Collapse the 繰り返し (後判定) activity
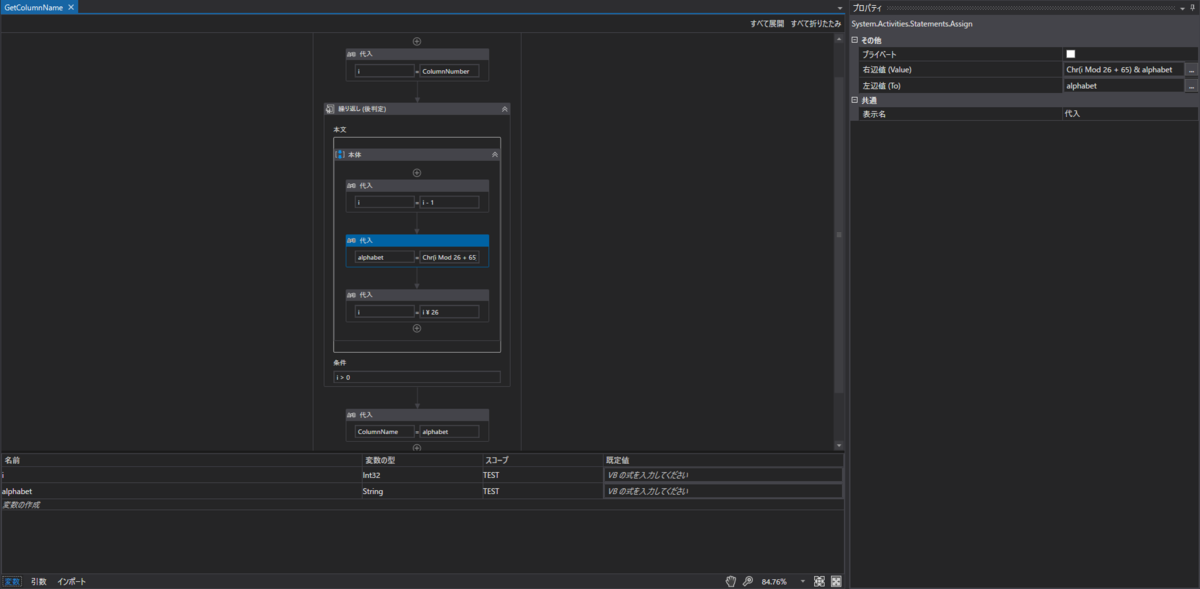The height and width of the screenshot is (589, 1200). 504,108
